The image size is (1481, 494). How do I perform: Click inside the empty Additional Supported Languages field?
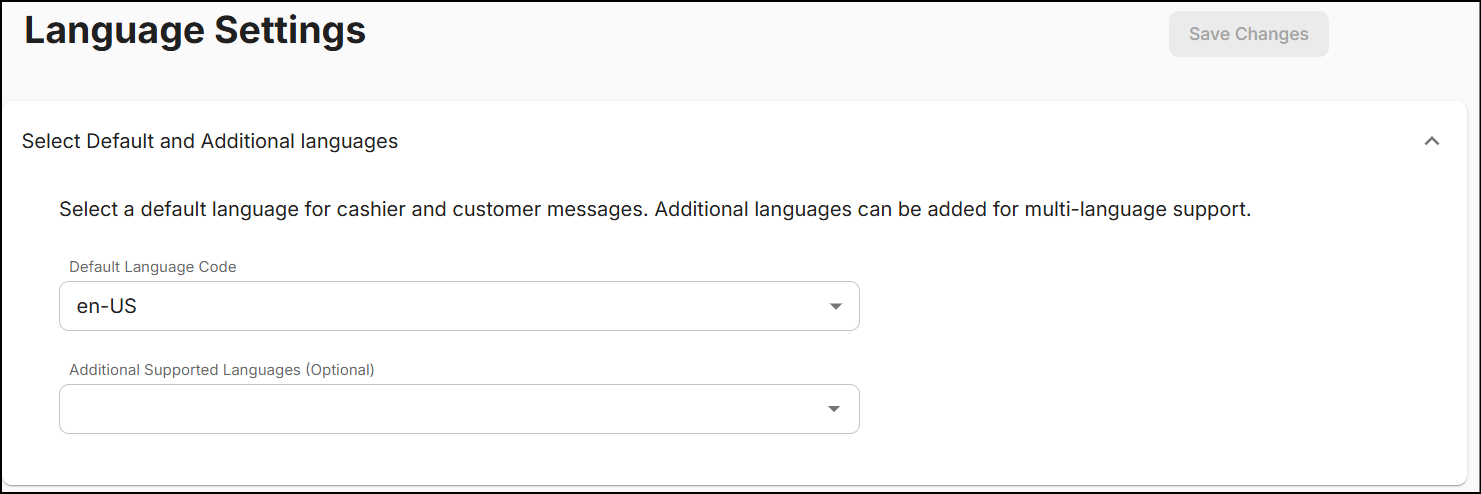point(459,409)
